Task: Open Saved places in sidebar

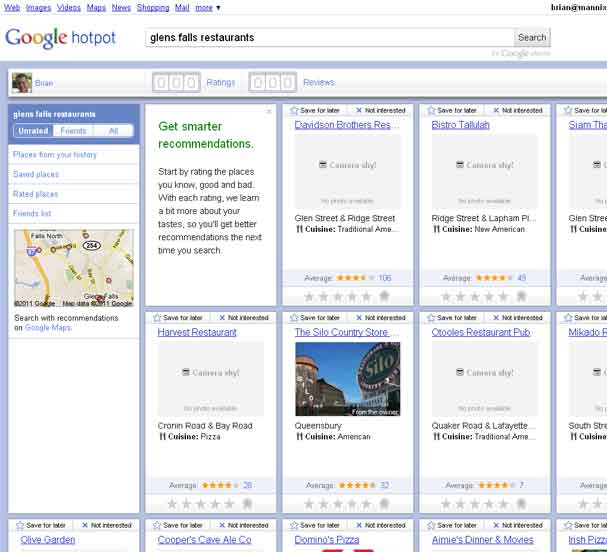Action: (x=36, y=174)
